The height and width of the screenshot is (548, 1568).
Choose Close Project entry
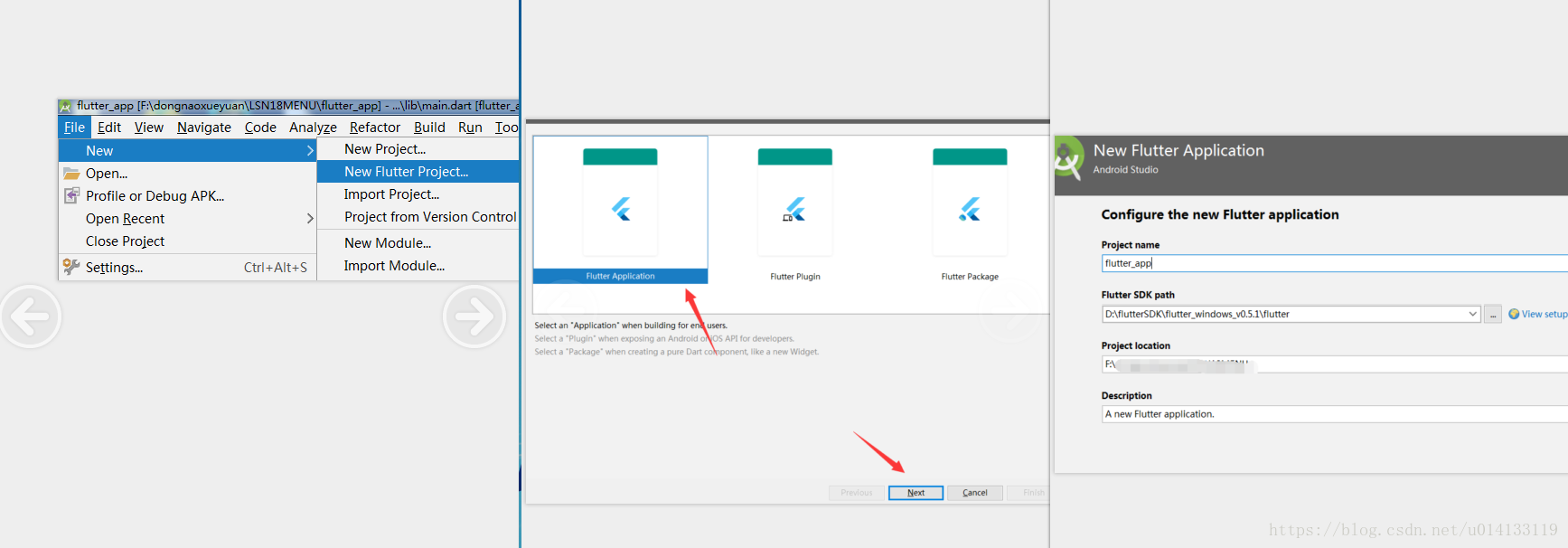[187, 241]
